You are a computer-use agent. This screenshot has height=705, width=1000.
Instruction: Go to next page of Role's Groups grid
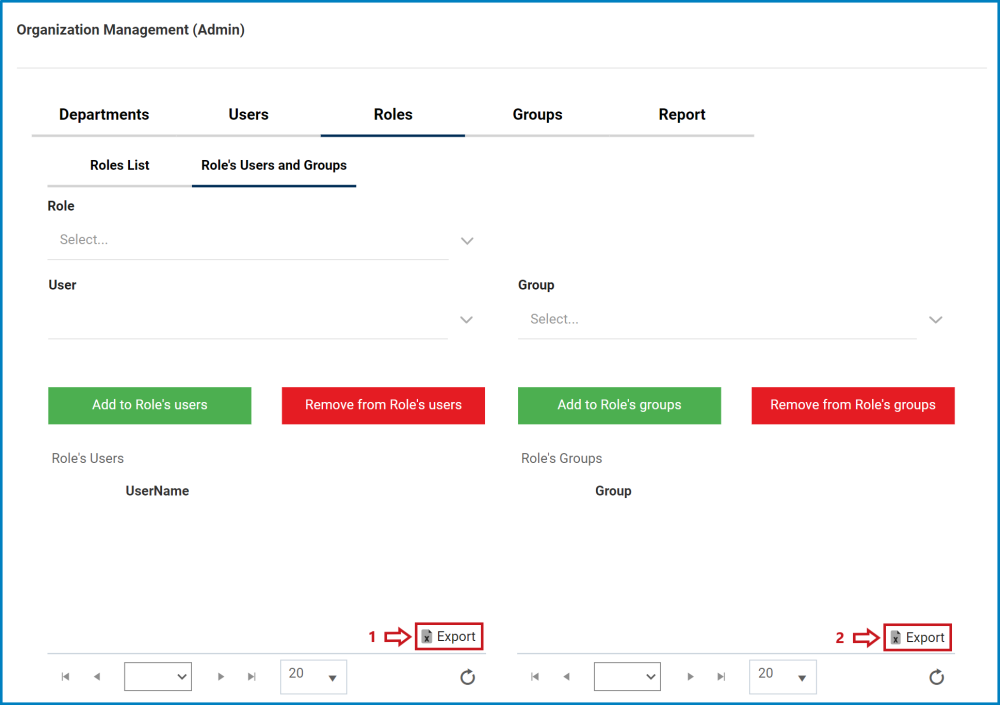point(690,676)
